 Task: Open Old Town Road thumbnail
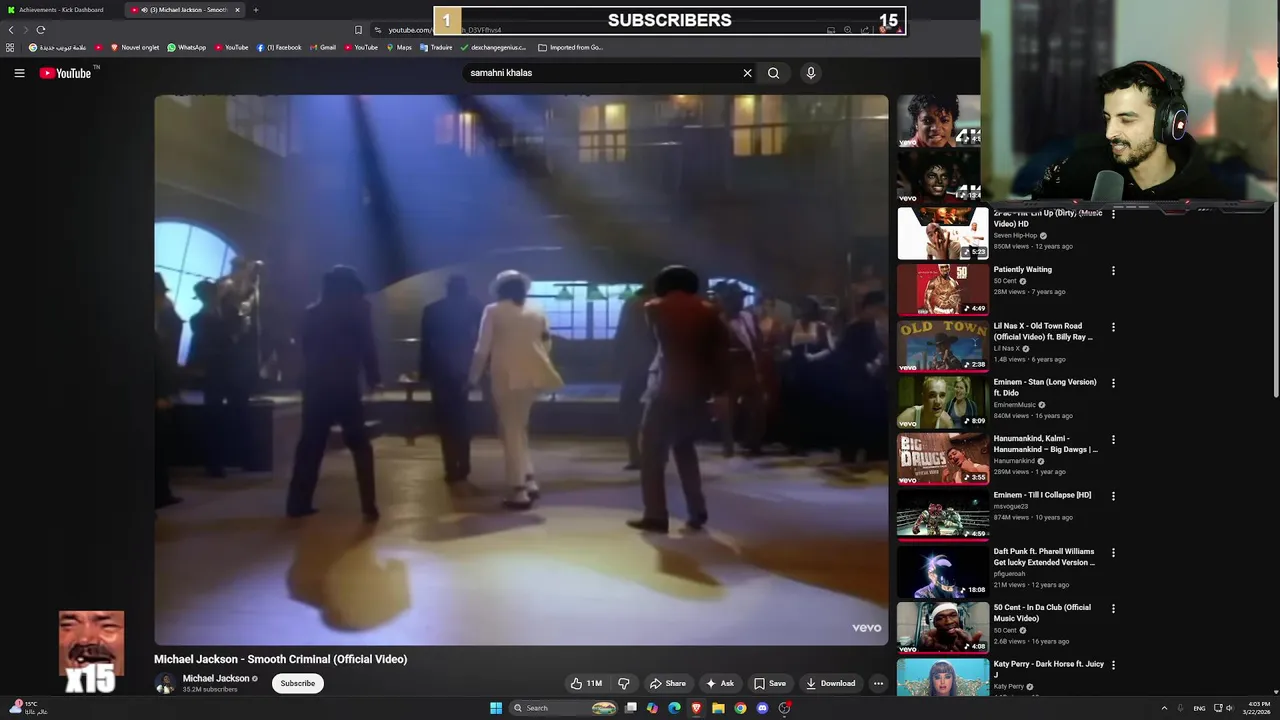tap(942, 345)
